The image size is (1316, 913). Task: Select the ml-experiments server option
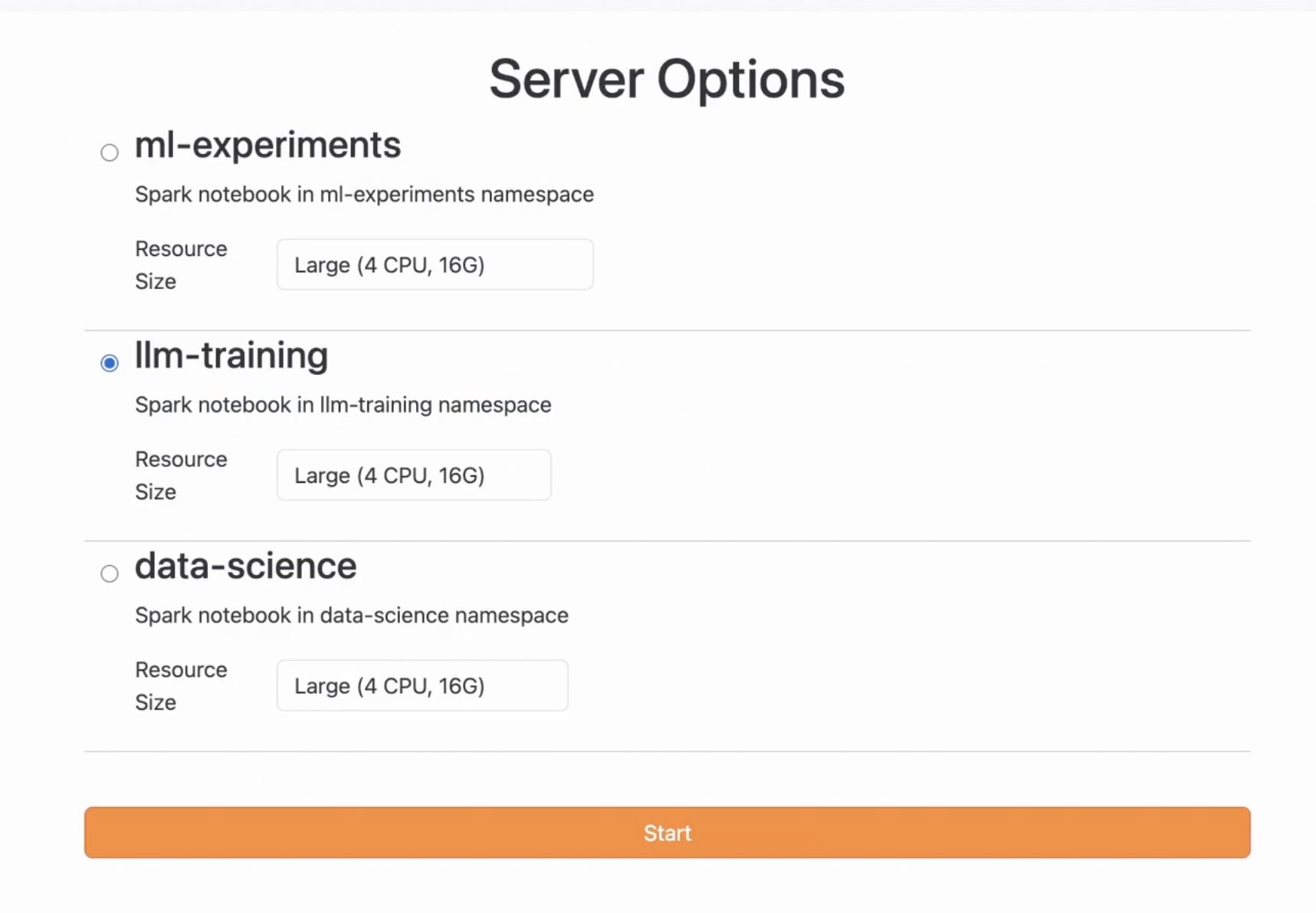(x=110, y=152)
